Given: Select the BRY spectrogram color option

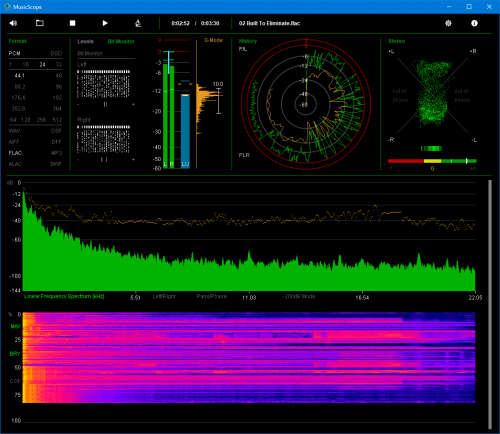Looking at the screenshot, I should pyautogui.click(x=15, y=354).
